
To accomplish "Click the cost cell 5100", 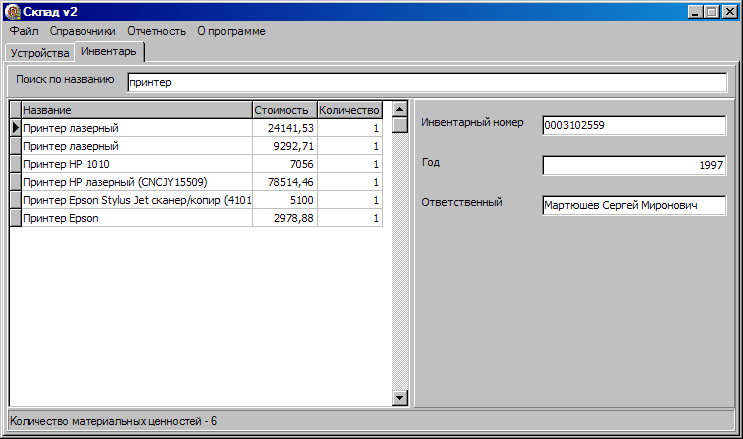I will 285,200.
